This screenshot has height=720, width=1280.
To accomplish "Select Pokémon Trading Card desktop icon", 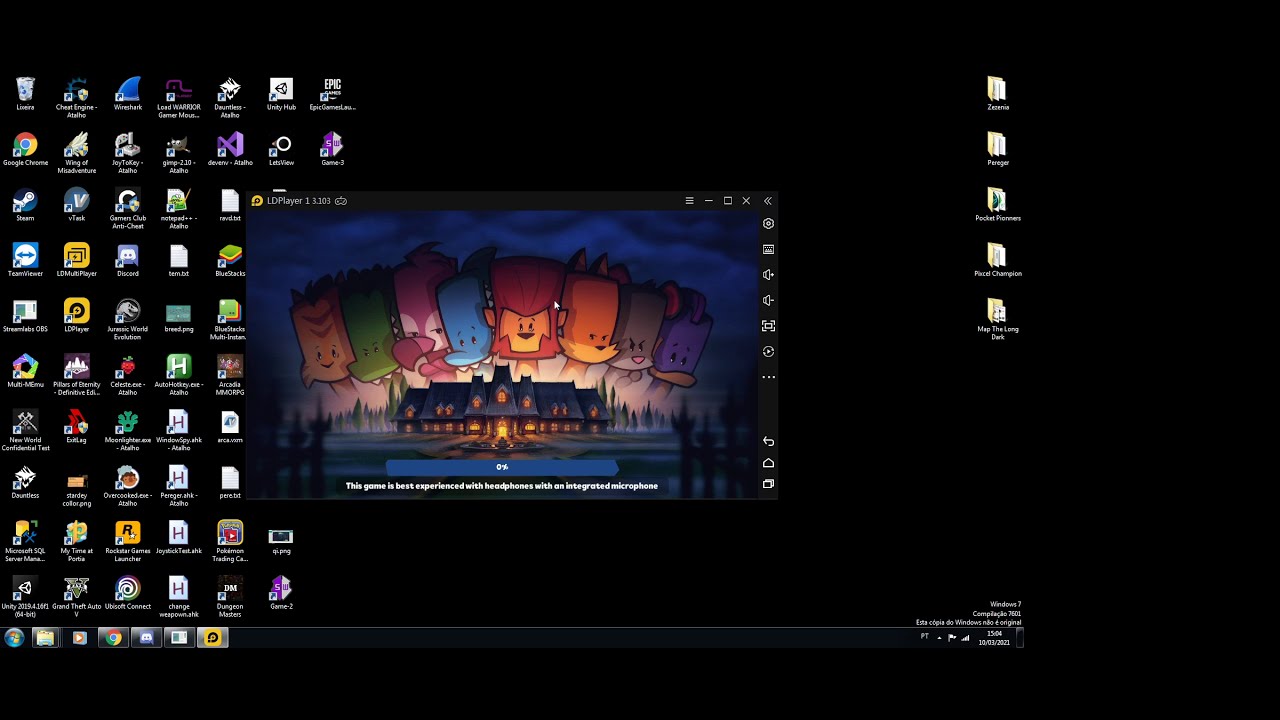I will [x=230, y=541].
